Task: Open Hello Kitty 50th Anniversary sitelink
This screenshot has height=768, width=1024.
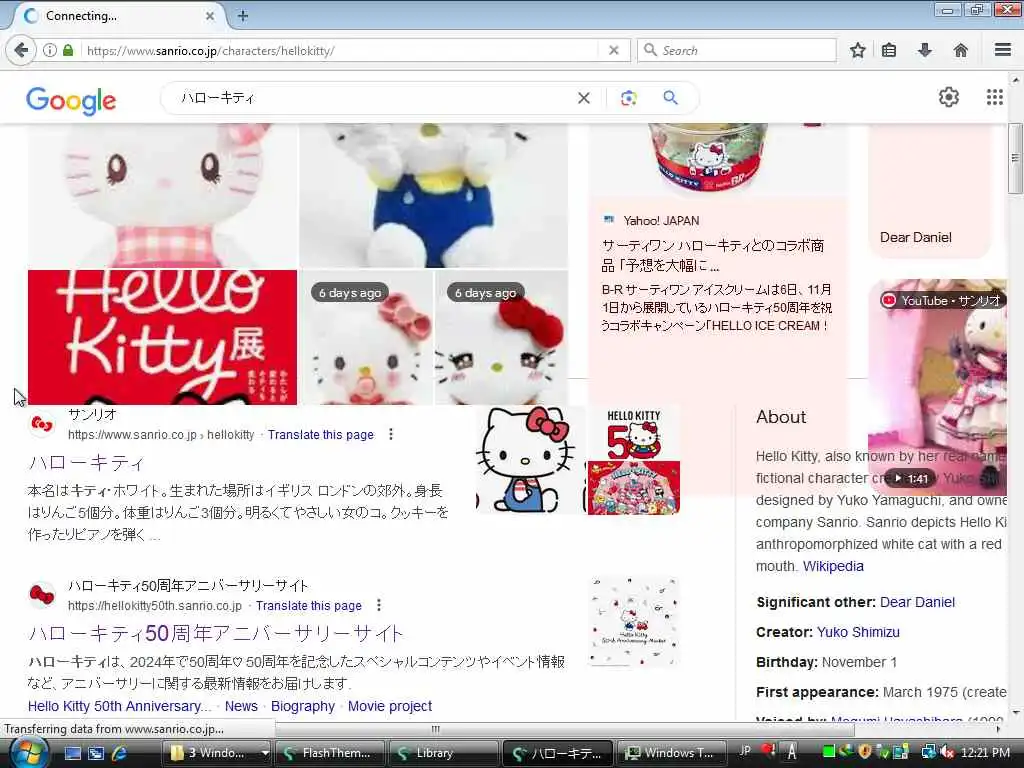Action: point(120,706)
